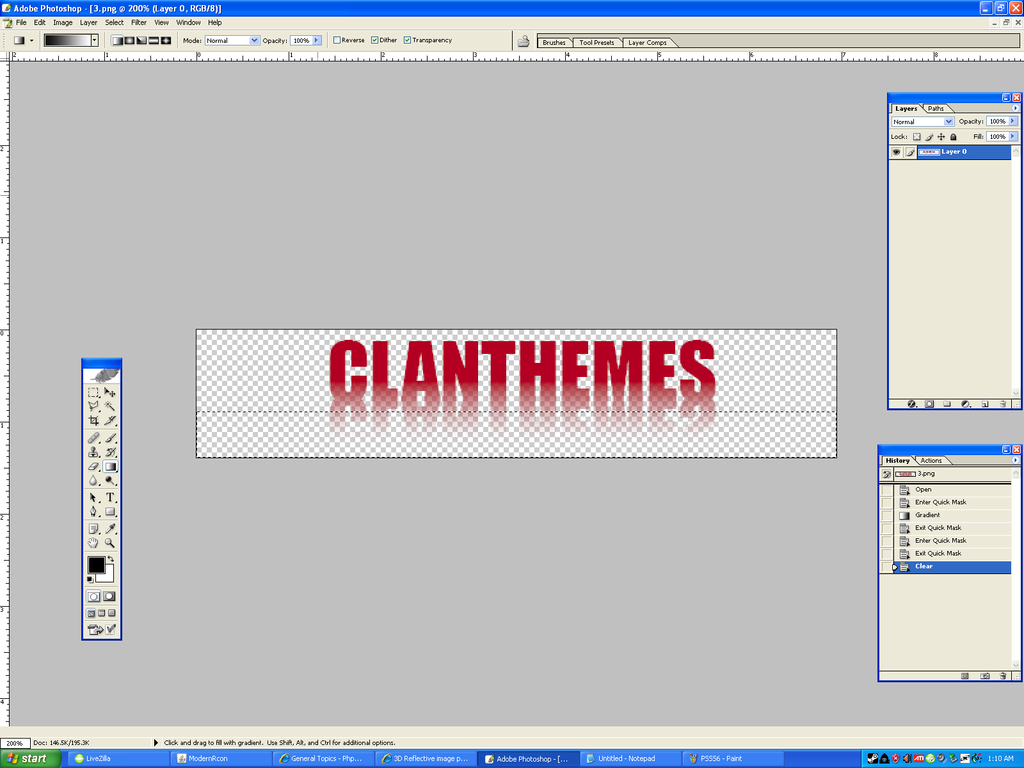Viewport: 1024px width, 768px height.
Task: Add a layer mask in Layers panel
Action: (x=930, y=404)
